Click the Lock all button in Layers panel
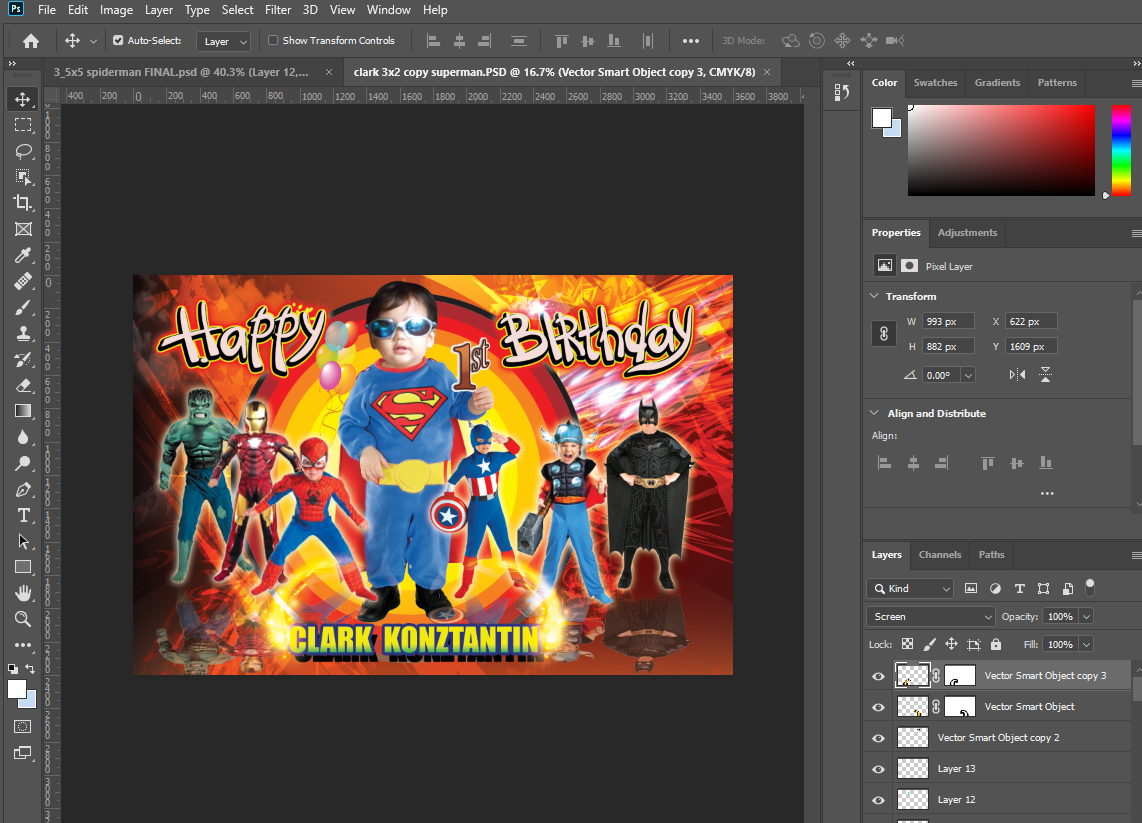The image size is (1142, 823). [995, 644]
